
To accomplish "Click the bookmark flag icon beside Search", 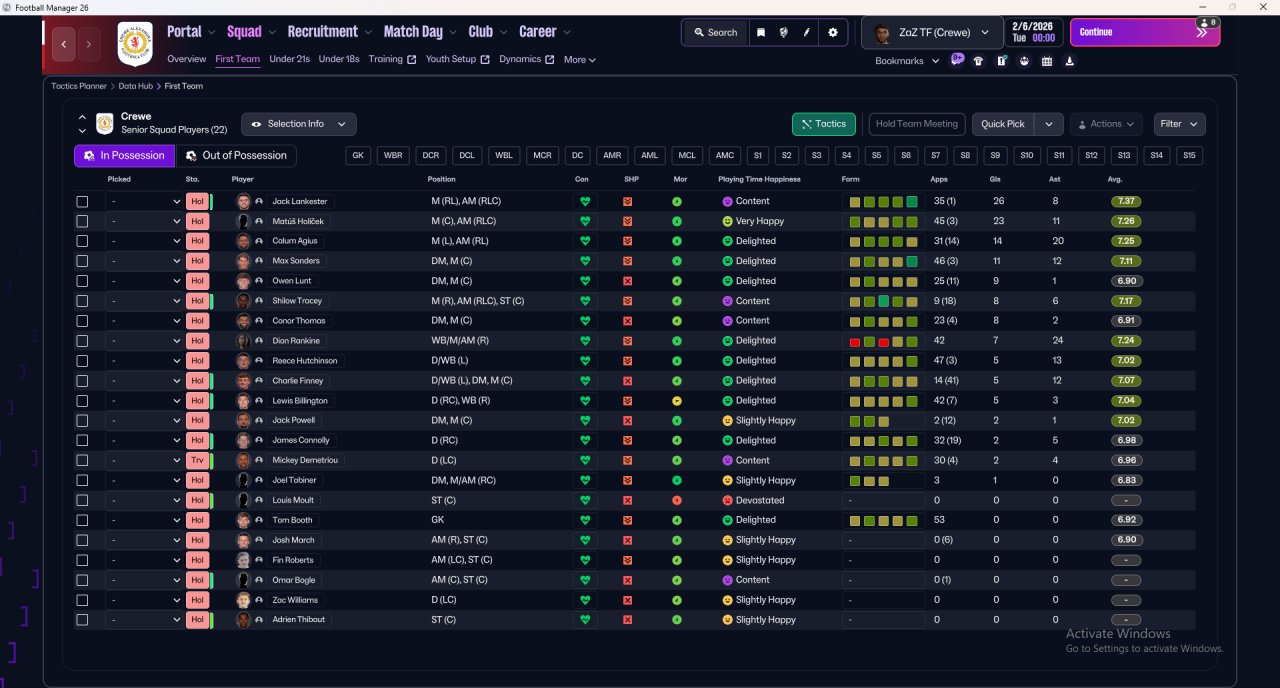I will tap(761, 32).
